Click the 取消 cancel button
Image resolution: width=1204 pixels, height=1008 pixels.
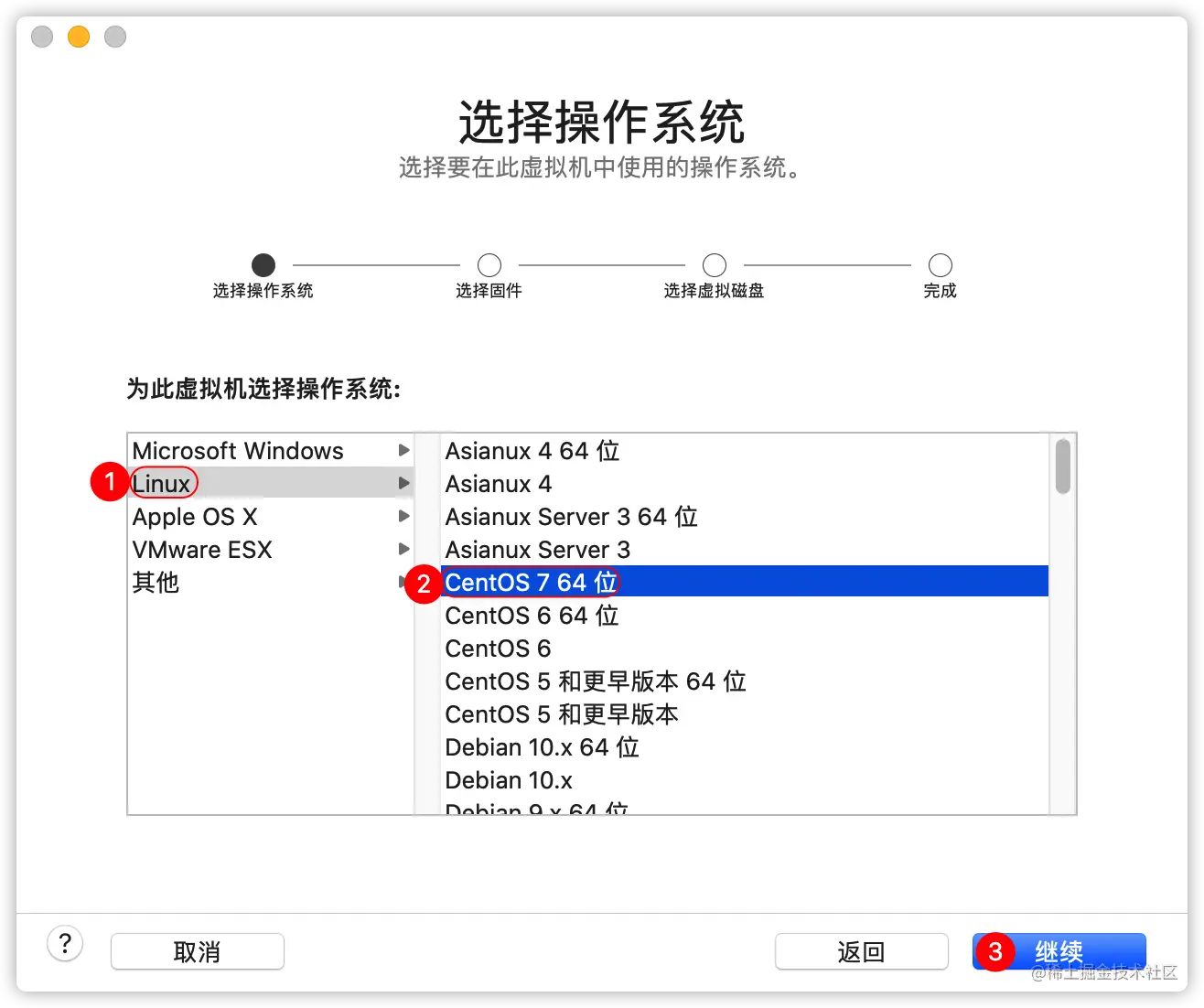point(198,951)
